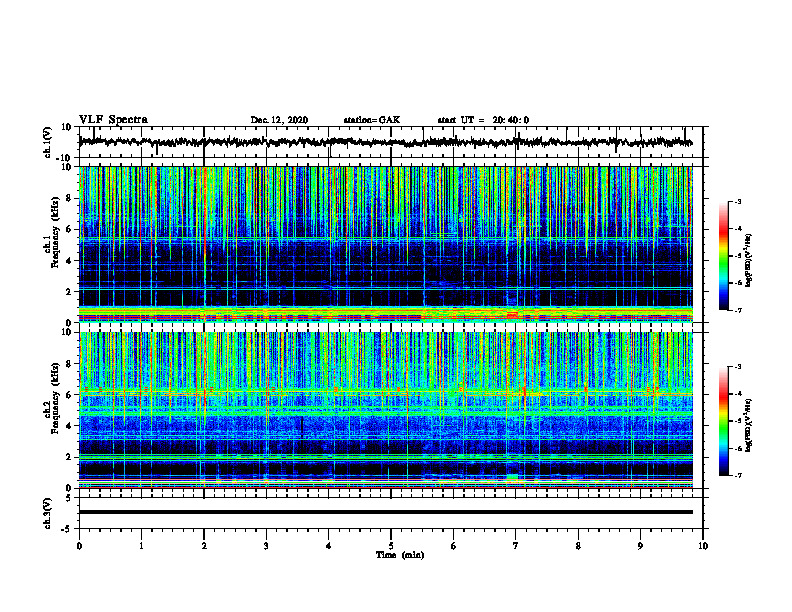Click ch.1 frequency axis tick label 8
This screenshot has height=612, width=792.
[x=69, y=198]
